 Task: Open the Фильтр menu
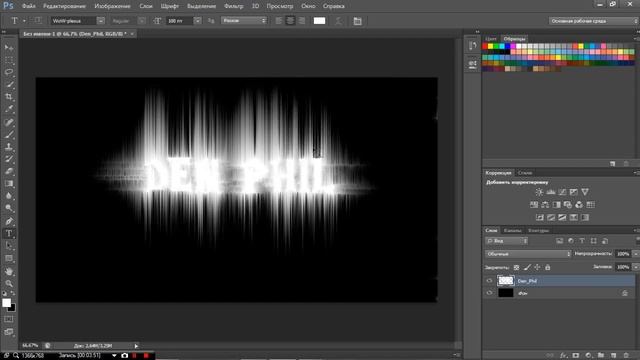point(233,6)
